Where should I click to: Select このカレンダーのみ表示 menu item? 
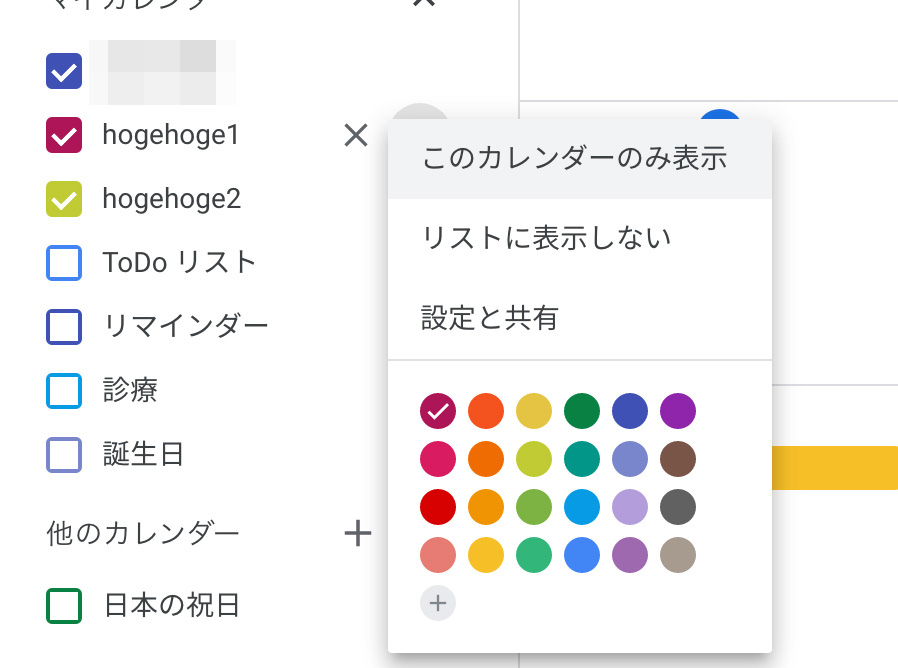[x=574, y=158]
